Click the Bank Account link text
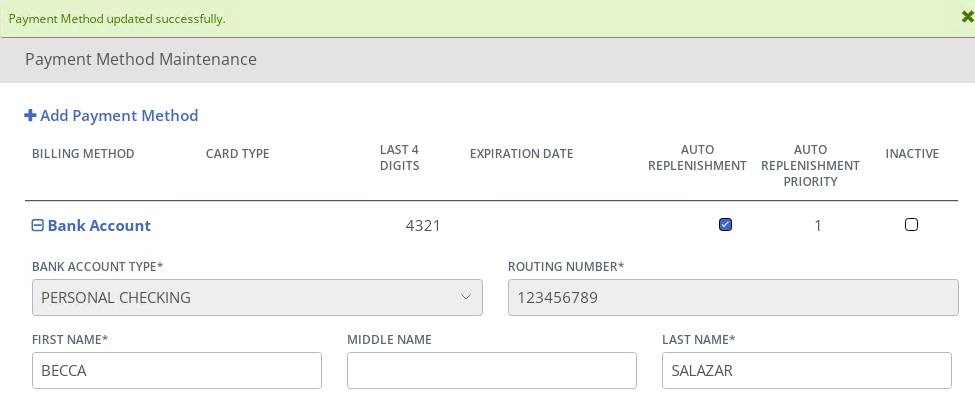This screenshot has width=975, height=408. click(99, 225)
